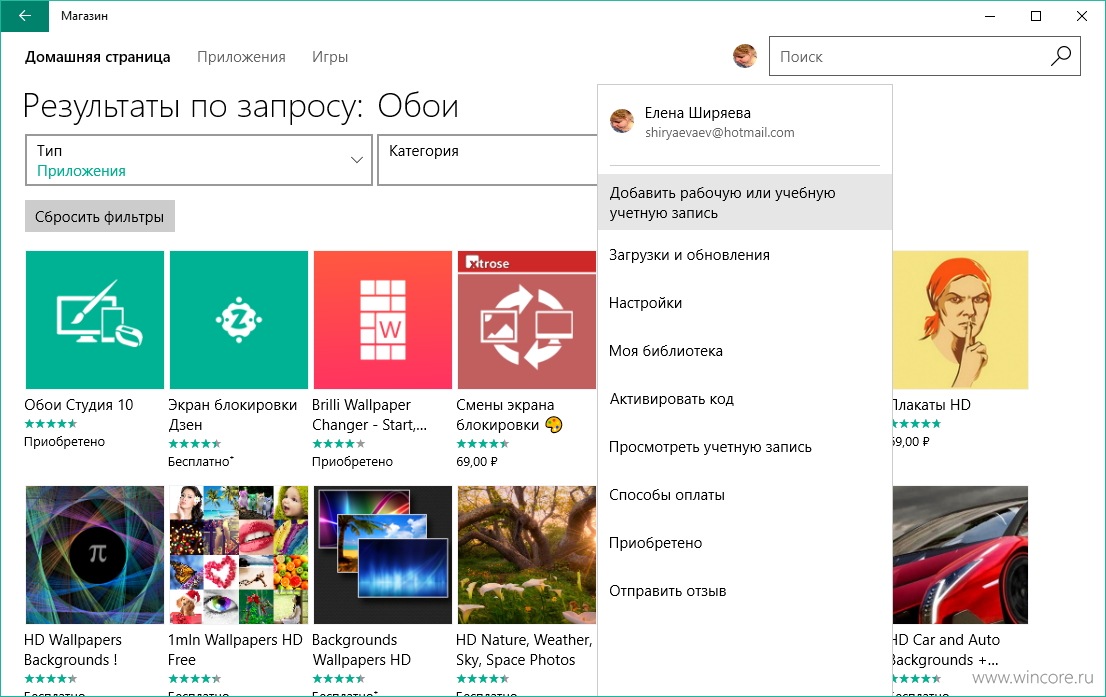
Task: Click the Обои Студия 10 title
Action: tap(78, 404)
